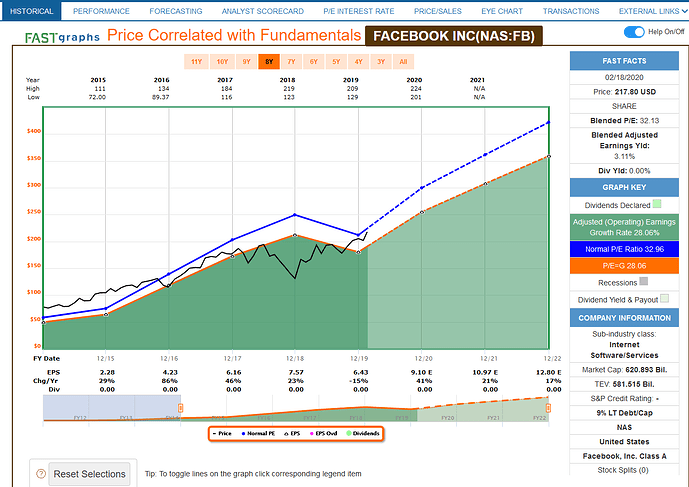
Task: Switch to Transactions tab
Action: (x=571, y=11)
